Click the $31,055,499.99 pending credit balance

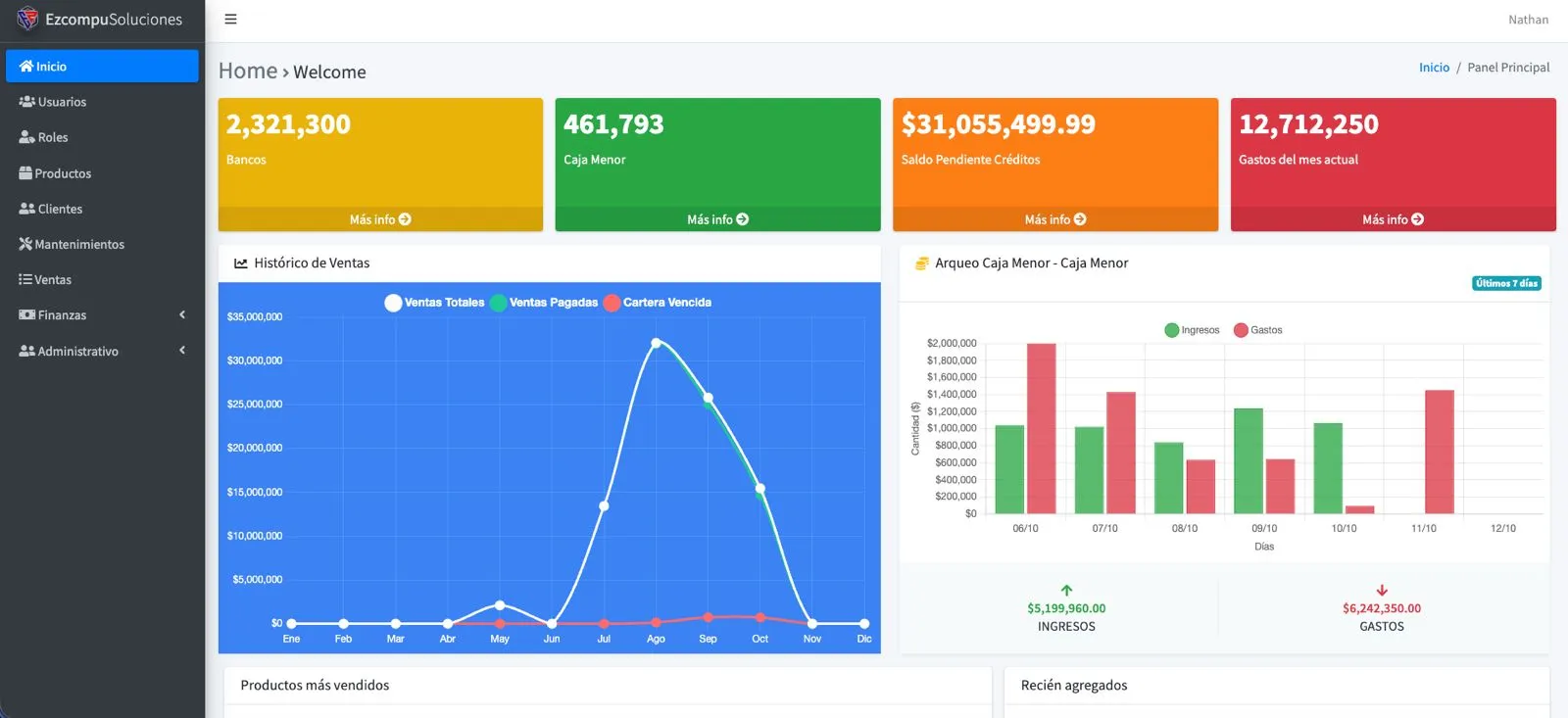click(998, 124)
